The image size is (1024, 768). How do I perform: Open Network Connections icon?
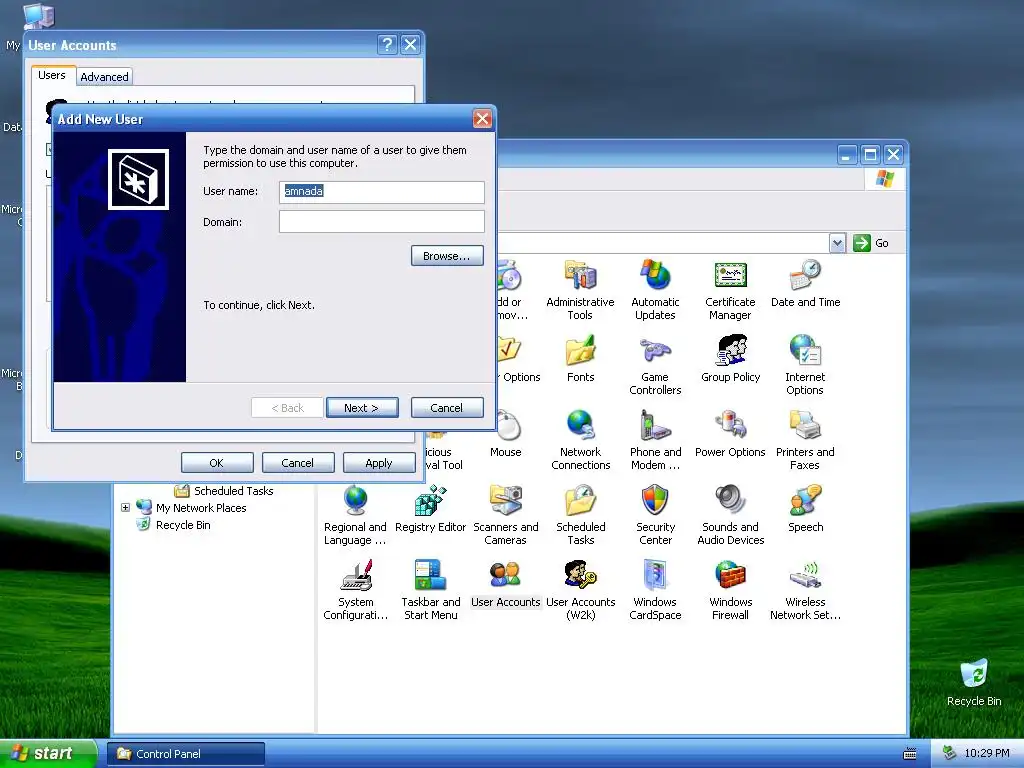(x=581, y=440)
